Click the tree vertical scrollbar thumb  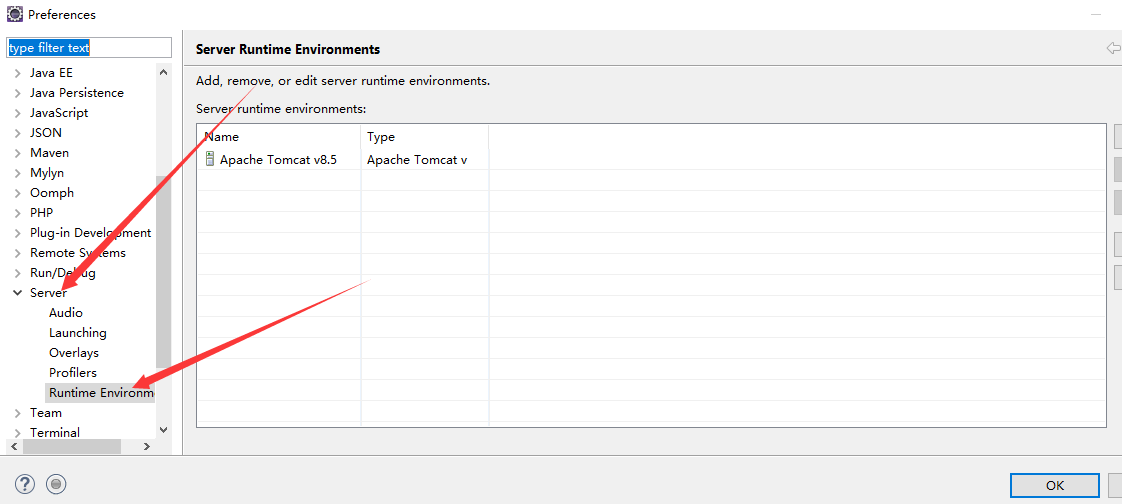[x=163, y=271]
